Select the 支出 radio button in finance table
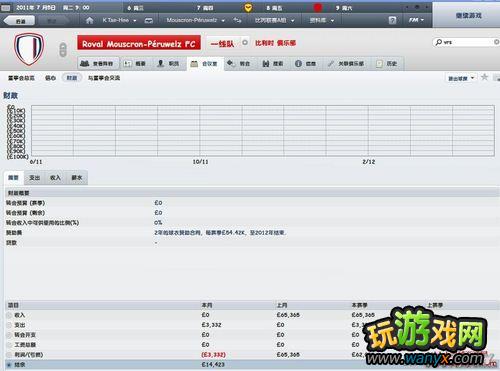Screen dimensions: 500x371 point(9,325)
